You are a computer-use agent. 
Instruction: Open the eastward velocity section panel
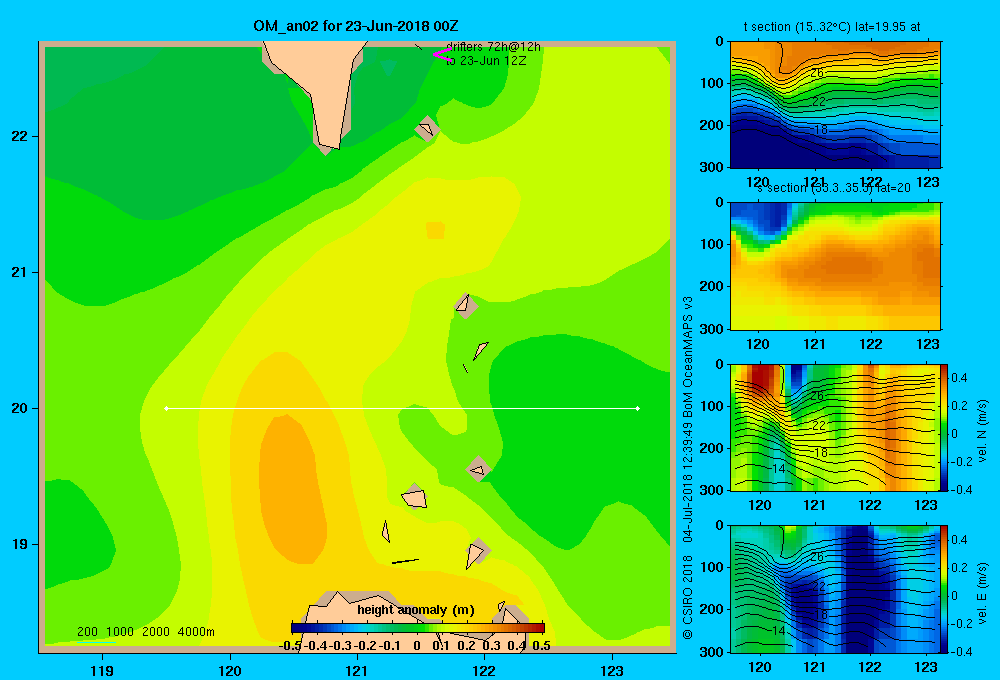(835, 588)
